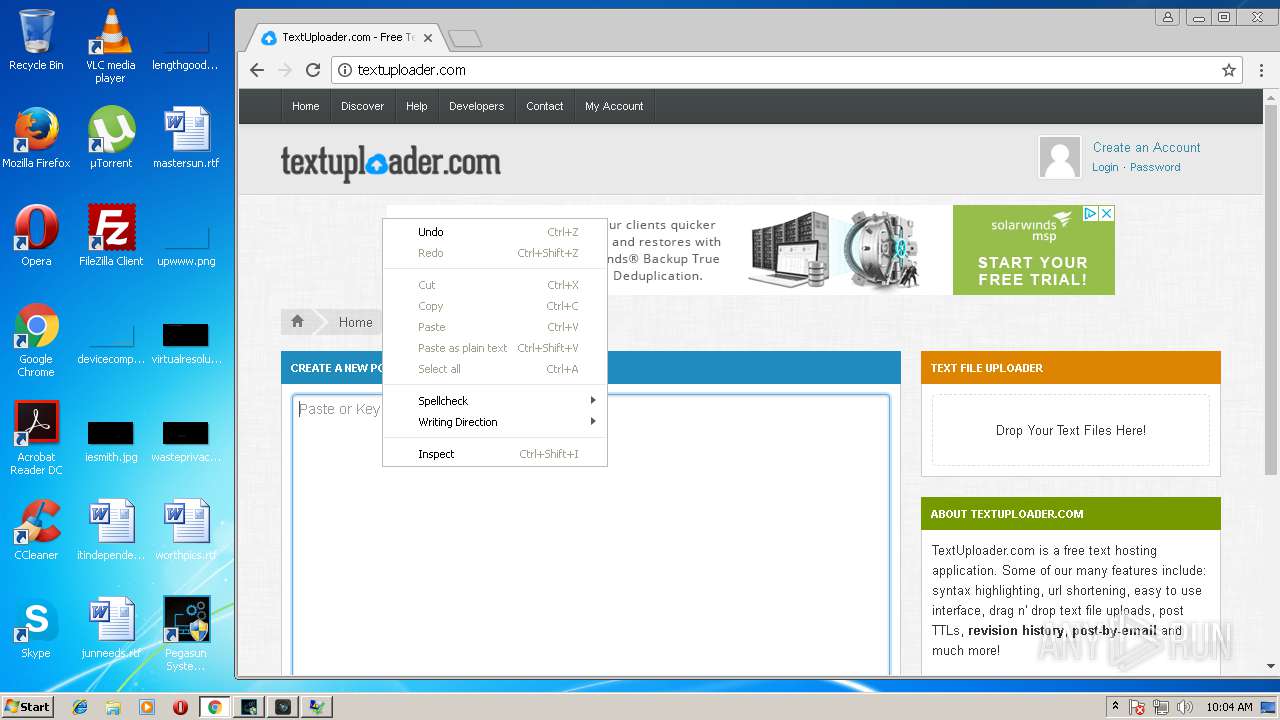Viewport: 1280px width, 720px height.
Task: Click the Home breadcrumb link
Action: 355,322
